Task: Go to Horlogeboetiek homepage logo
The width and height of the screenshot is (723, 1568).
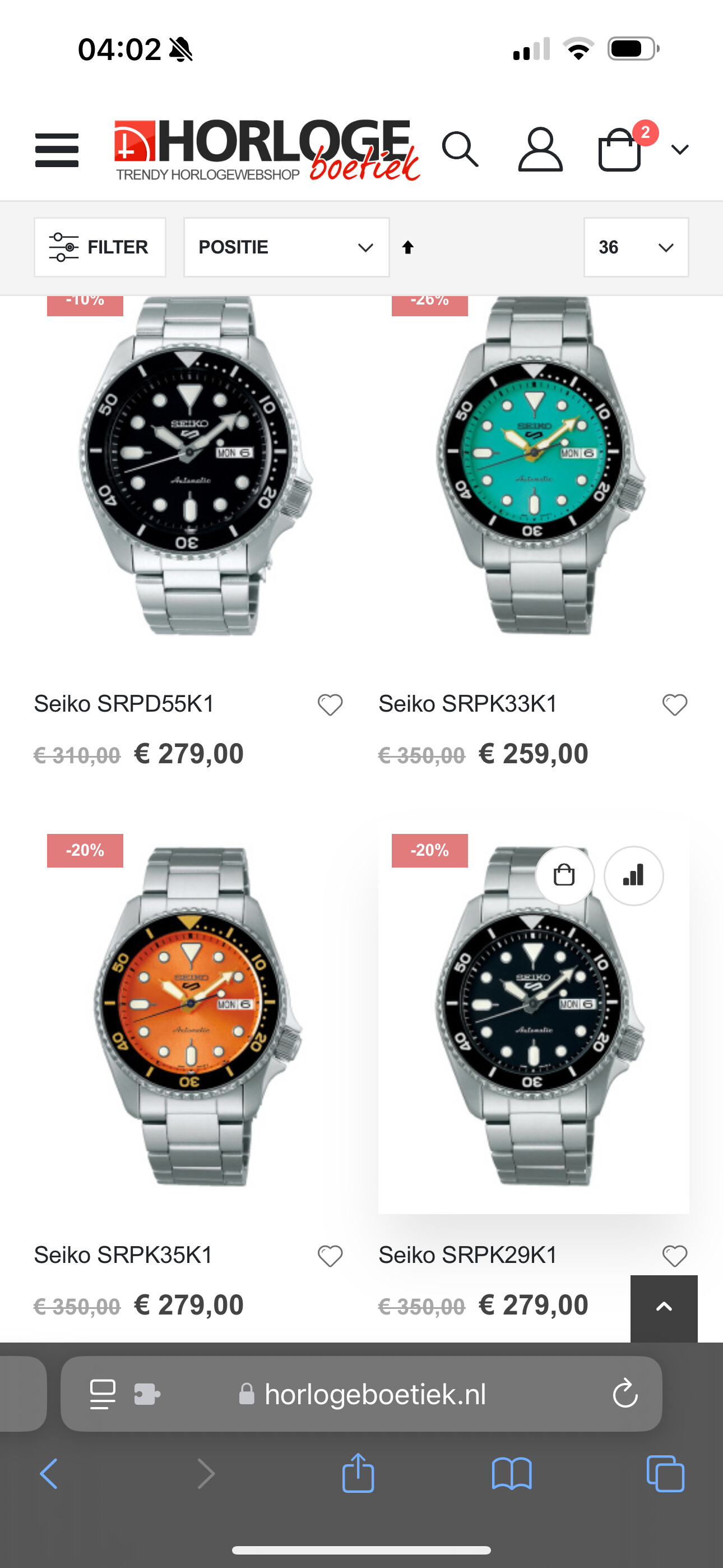Action: 267,150
